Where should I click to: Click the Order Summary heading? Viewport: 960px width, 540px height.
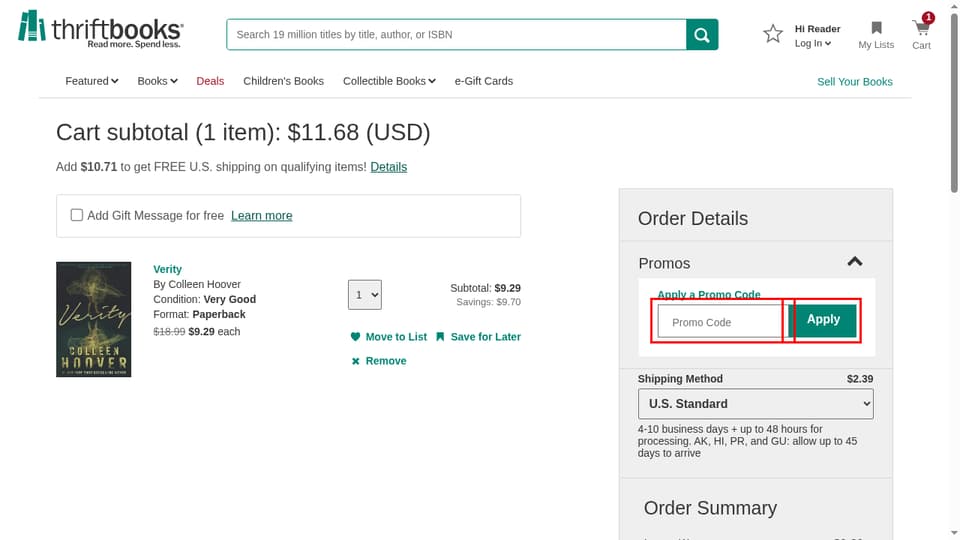(x=710, y=508)
